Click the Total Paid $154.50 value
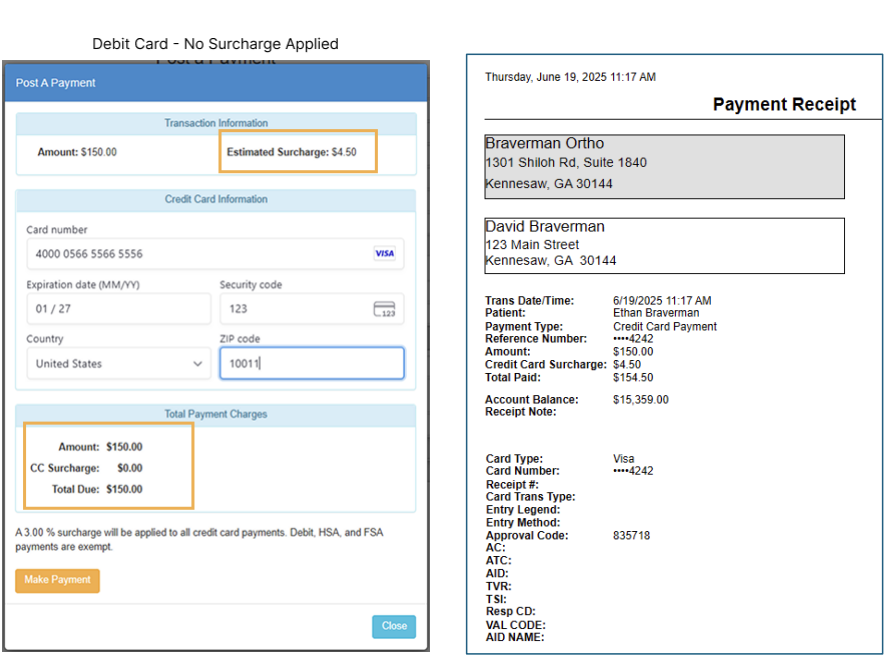Viewport: 885px width, 660px height. click(633, 378)
